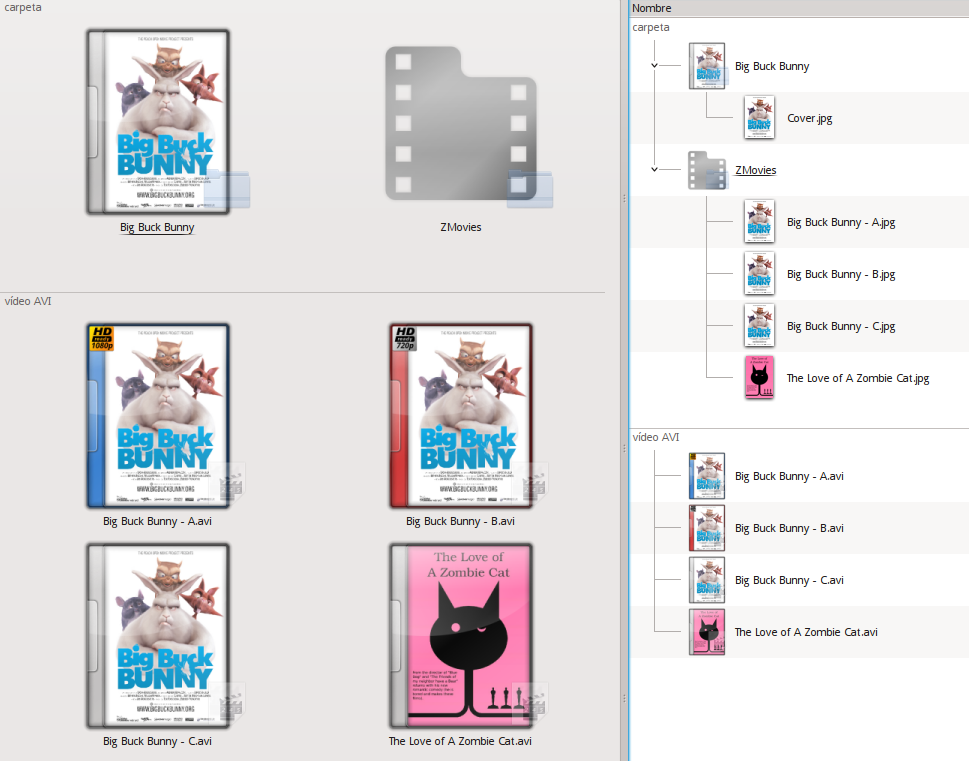Click Big Buck Bunny - C.jpg row text
This screenshot has width=969, height=761.
click(841, 326)
